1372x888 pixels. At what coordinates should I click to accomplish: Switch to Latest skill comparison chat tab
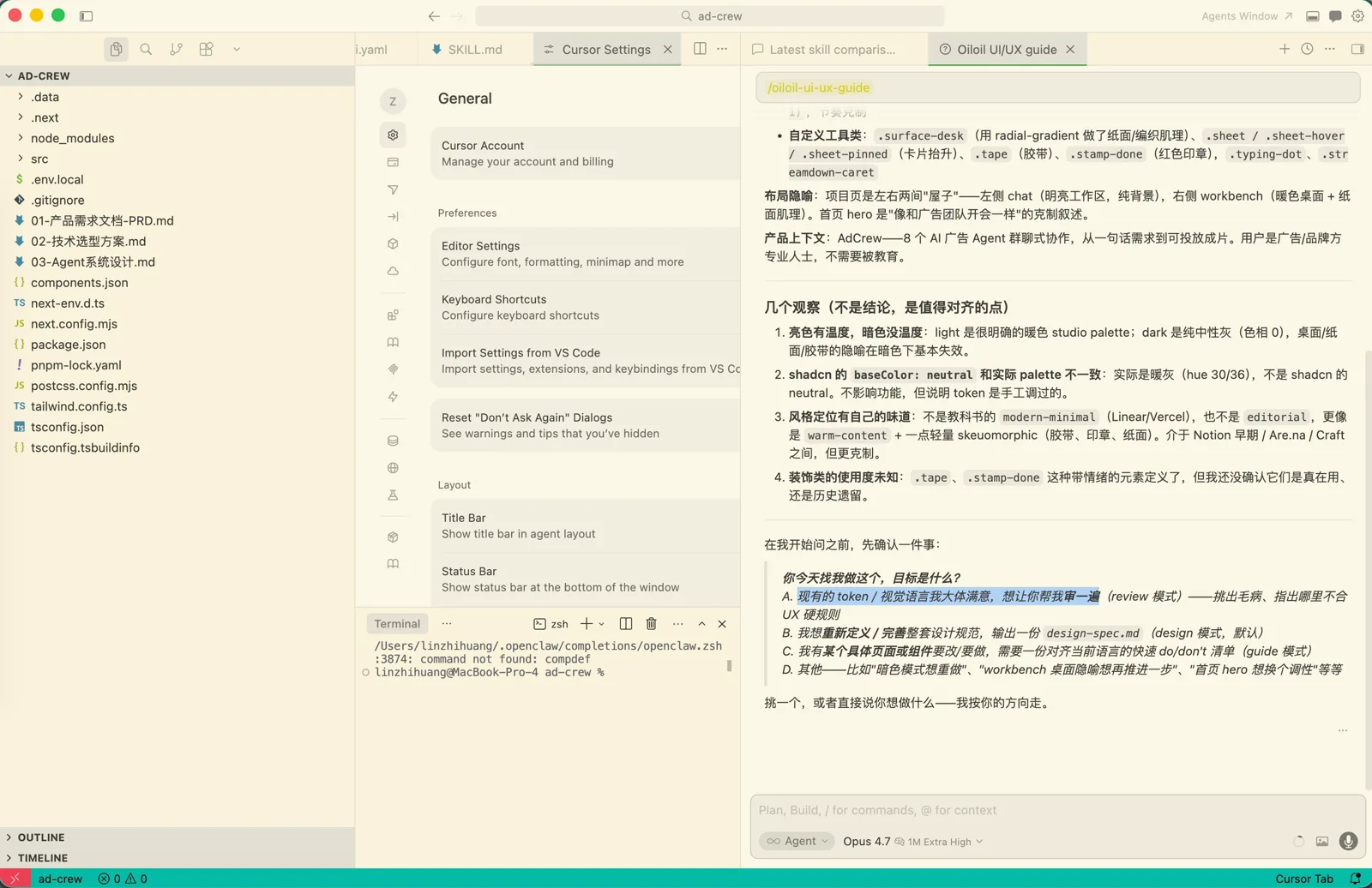(x=833, y=50)
